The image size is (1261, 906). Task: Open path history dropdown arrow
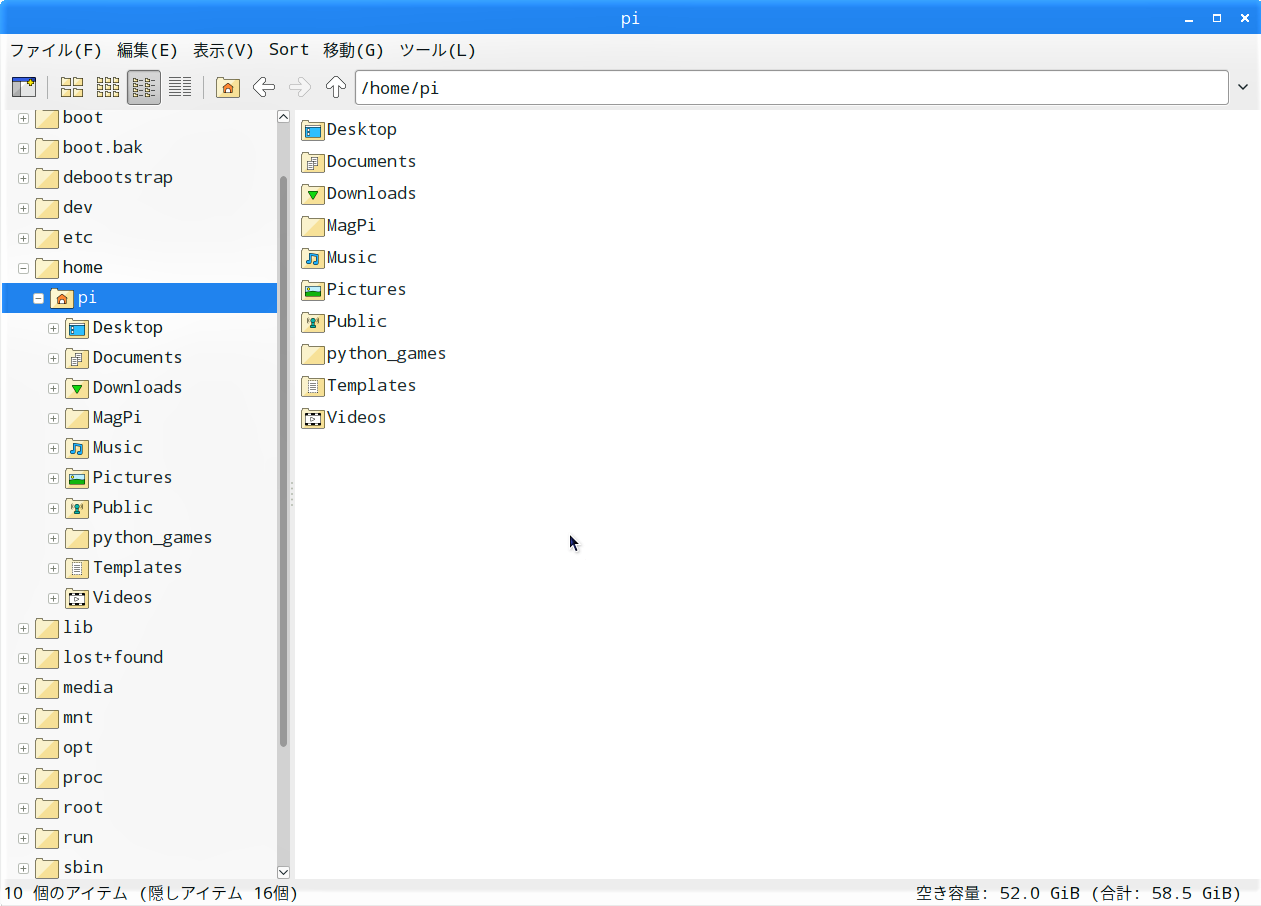pyautogui.click(x=1243, y=87)
